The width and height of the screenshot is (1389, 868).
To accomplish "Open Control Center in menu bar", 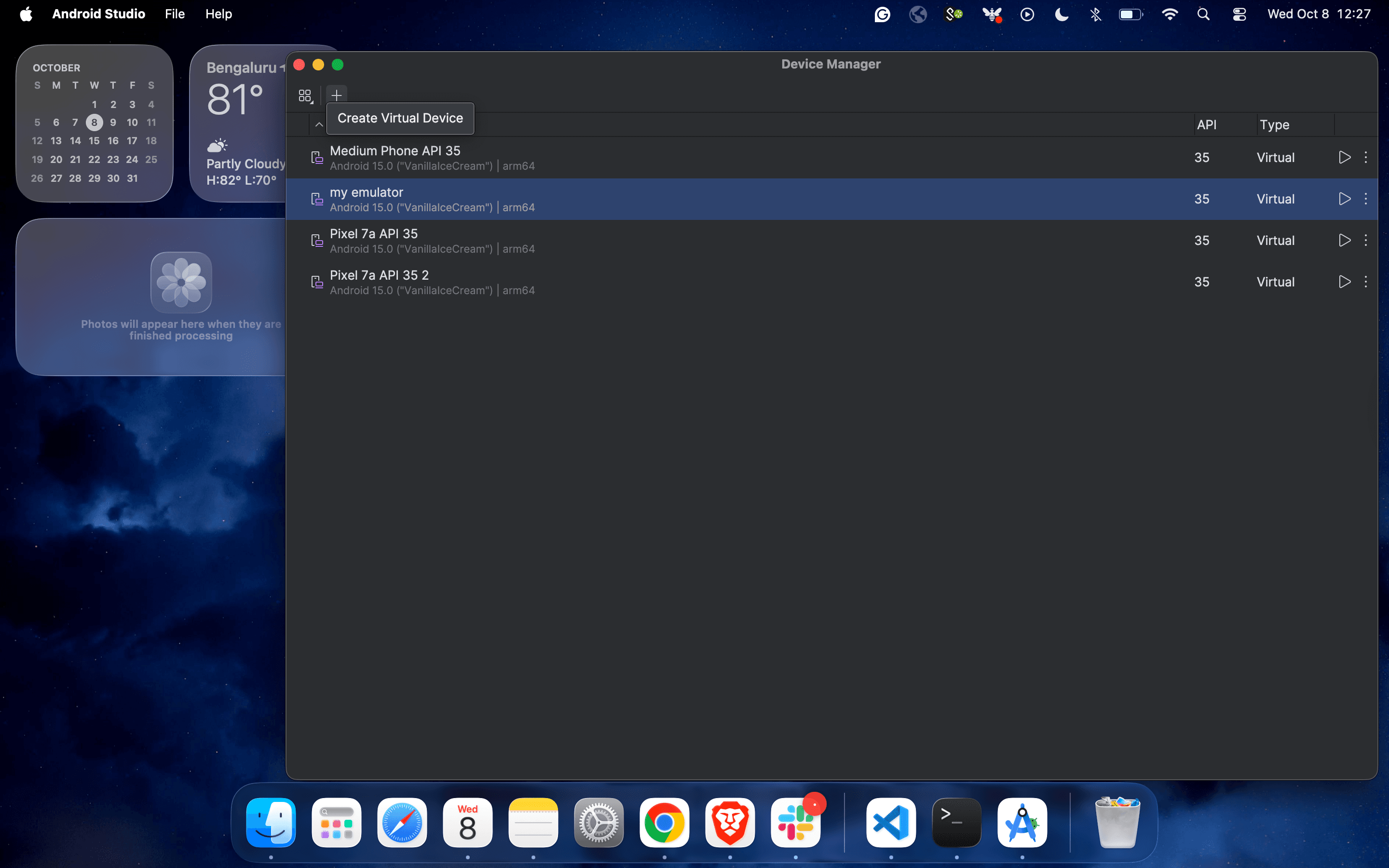I will pos(1239,14).
